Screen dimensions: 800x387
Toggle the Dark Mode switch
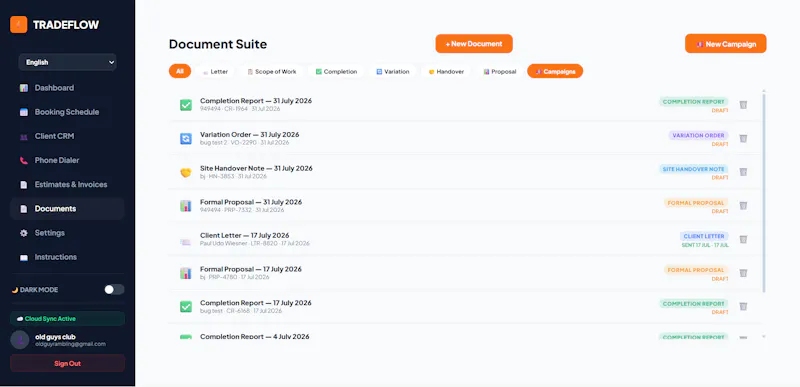pyautogui.click(x=114, y=290)
